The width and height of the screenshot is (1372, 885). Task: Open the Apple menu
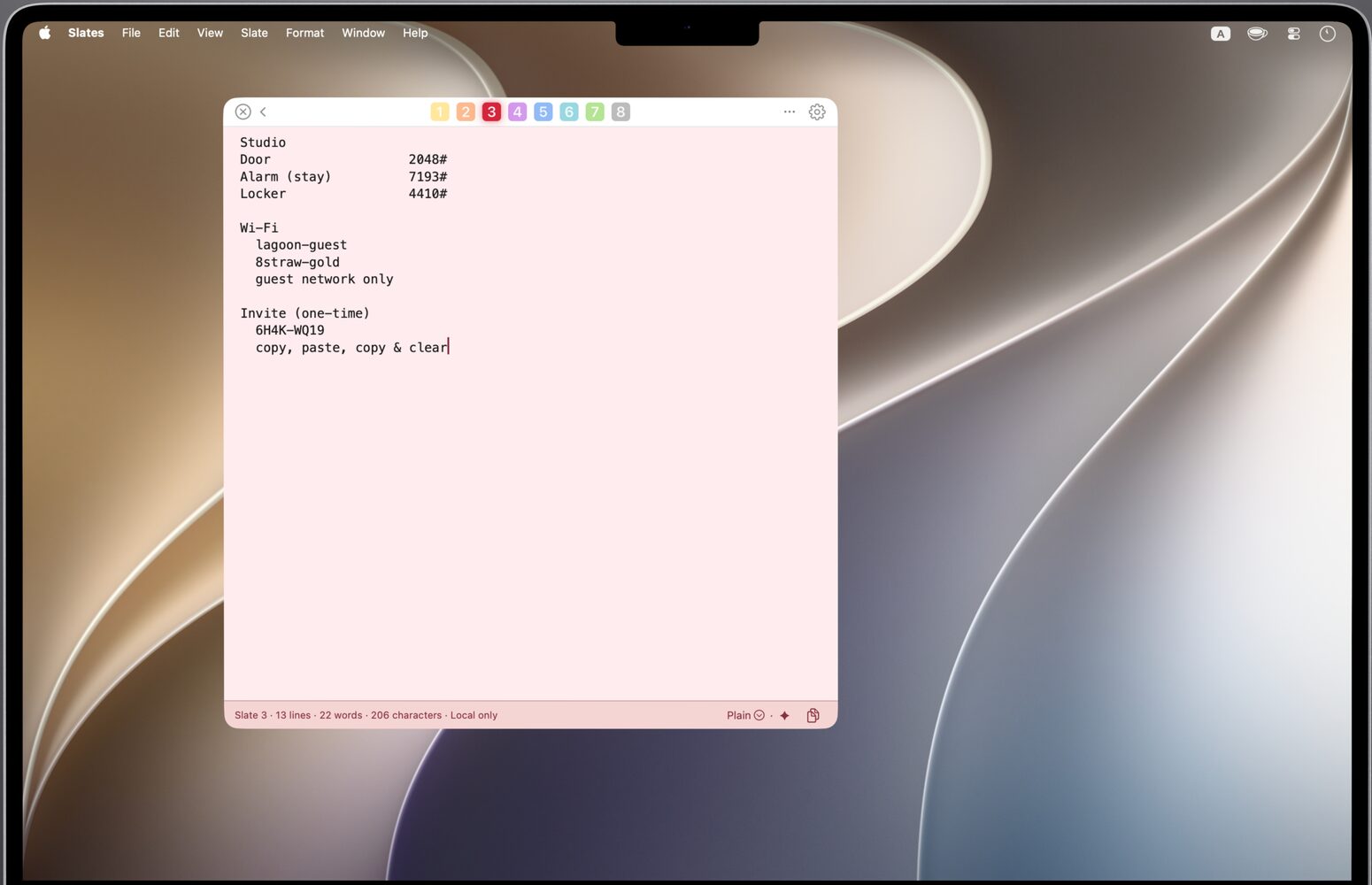coord(45,33)
